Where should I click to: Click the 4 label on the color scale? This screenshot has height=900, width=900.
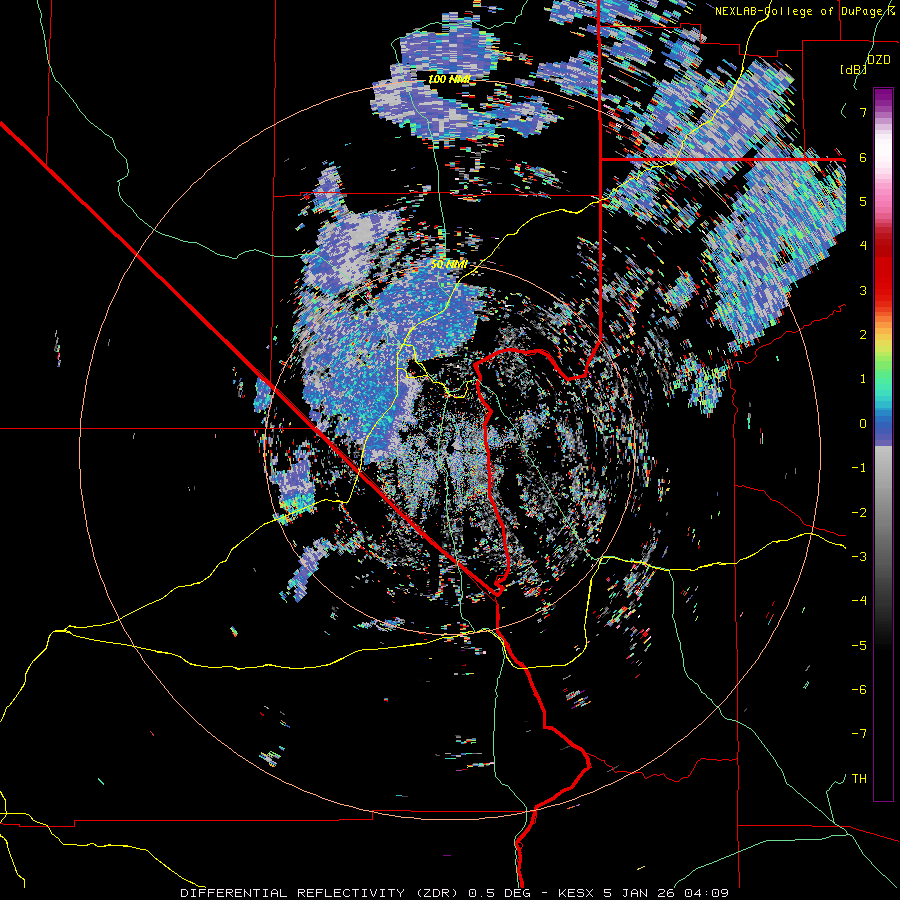point(863,246)
